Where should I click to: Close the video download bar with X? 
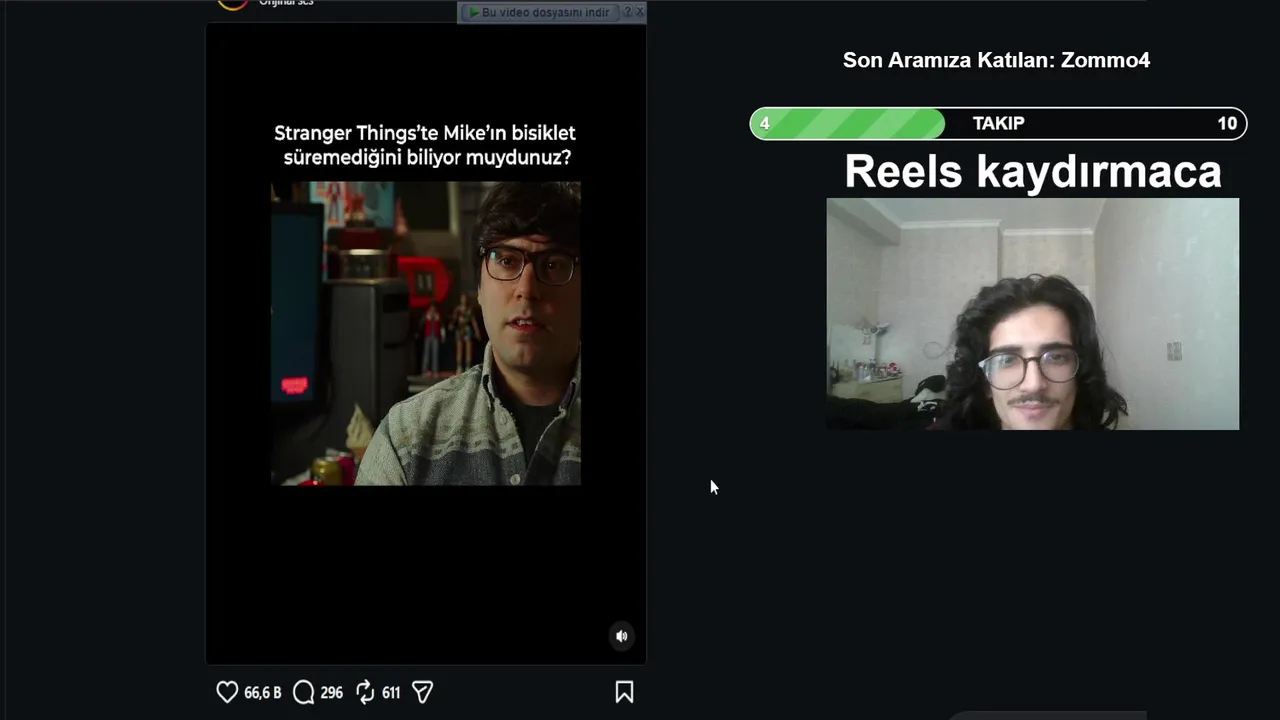(640, 12)
